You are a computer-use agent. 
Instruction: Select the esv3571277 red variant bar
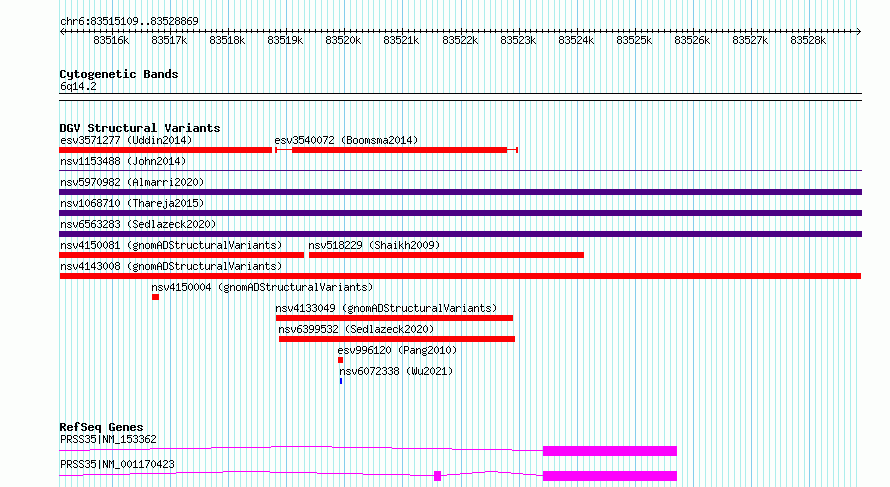pos(166,150)
